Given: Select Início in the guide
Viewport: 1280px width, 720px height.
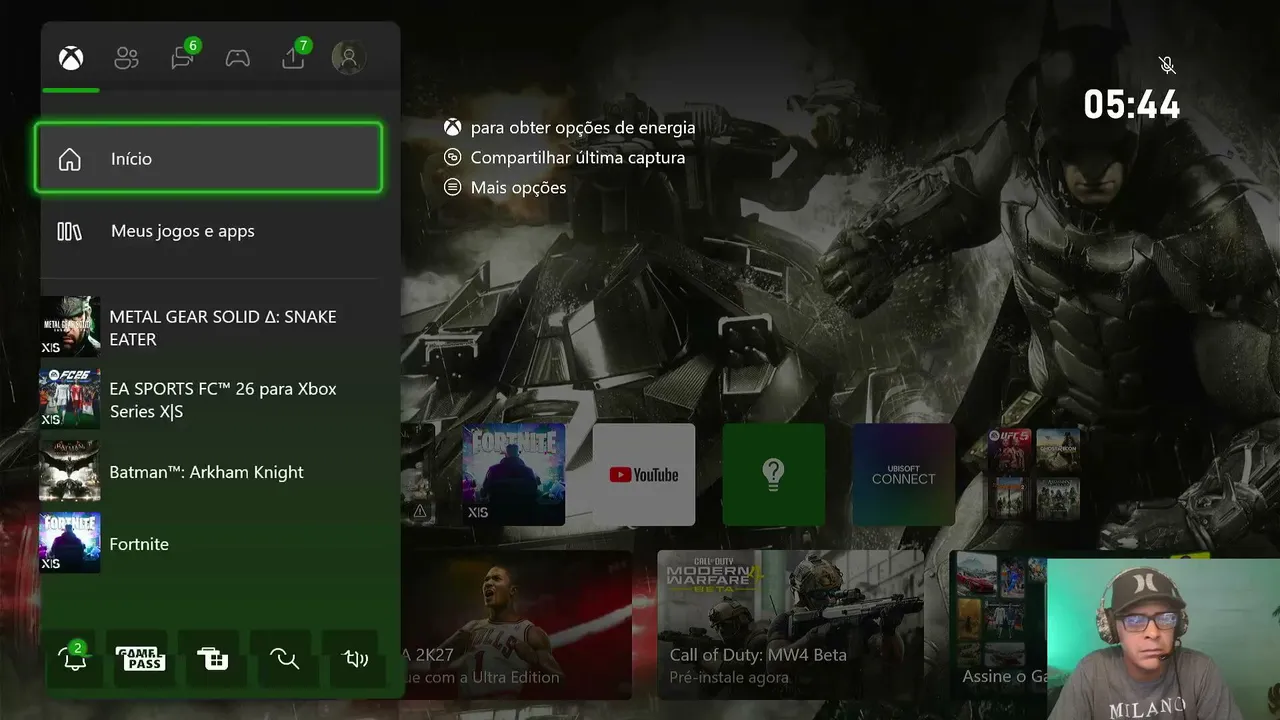Looking at the screenshot, I should tap(208, 158).
